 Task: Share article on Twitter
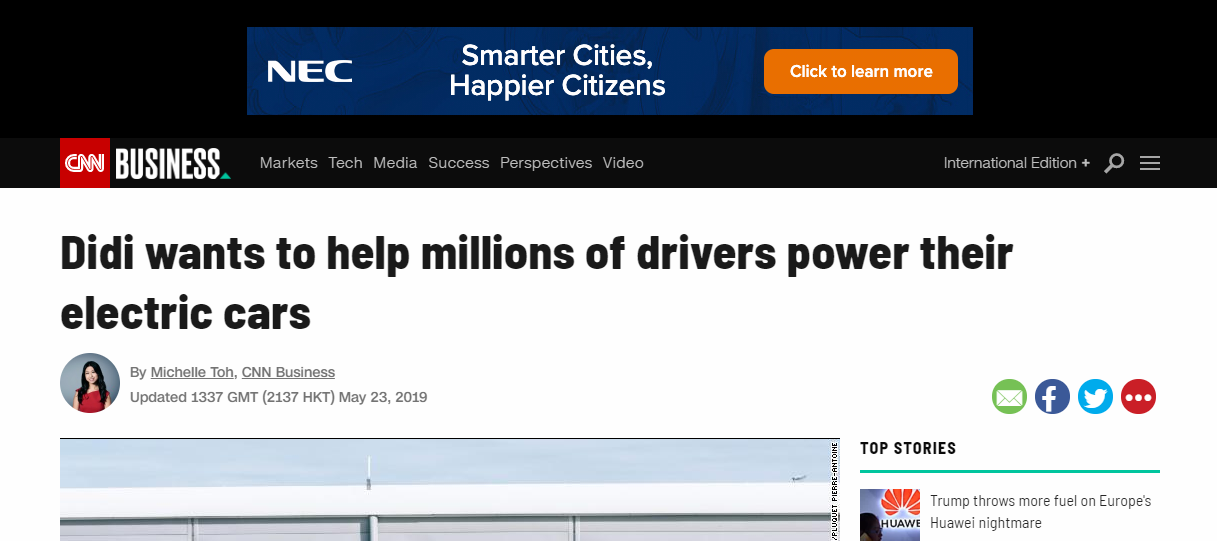[1095, 397]
